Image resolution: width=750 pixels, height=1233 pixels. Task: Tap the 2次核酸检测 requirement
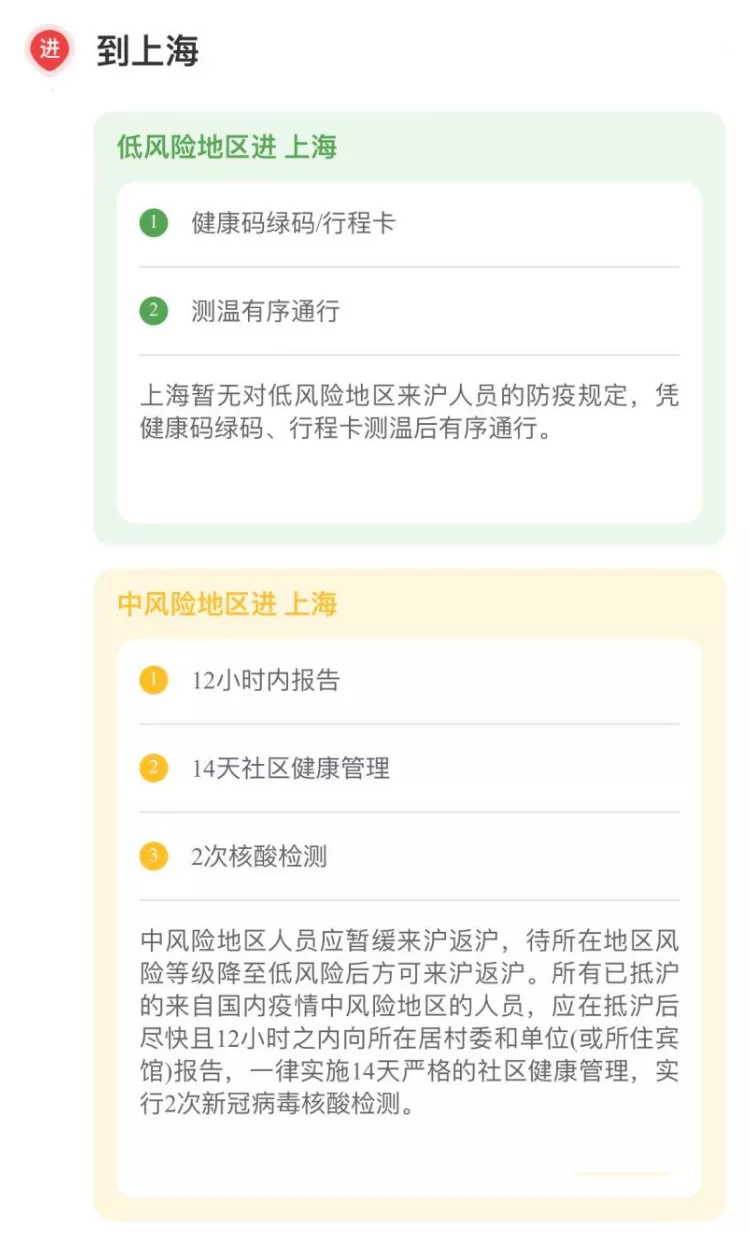click(259, 856)
